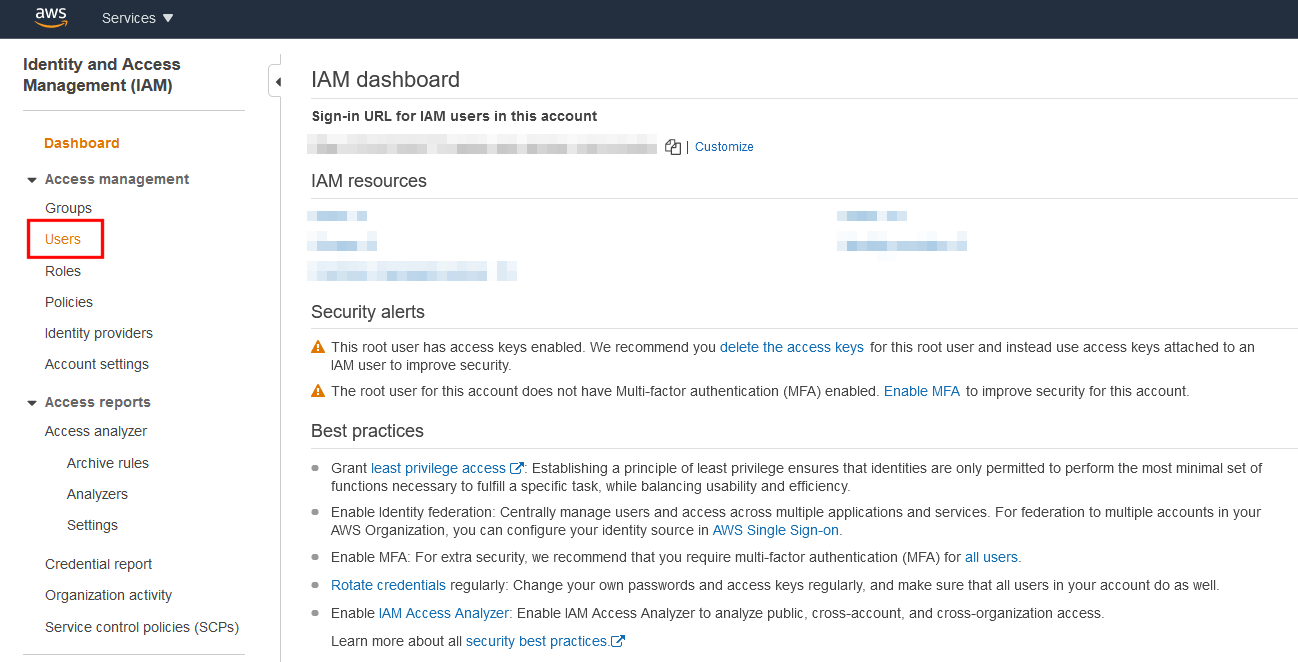The height and width of the screenshot is (662, 1298).
Task: Collapse the Access management section
Action: [x=32, y=180]
